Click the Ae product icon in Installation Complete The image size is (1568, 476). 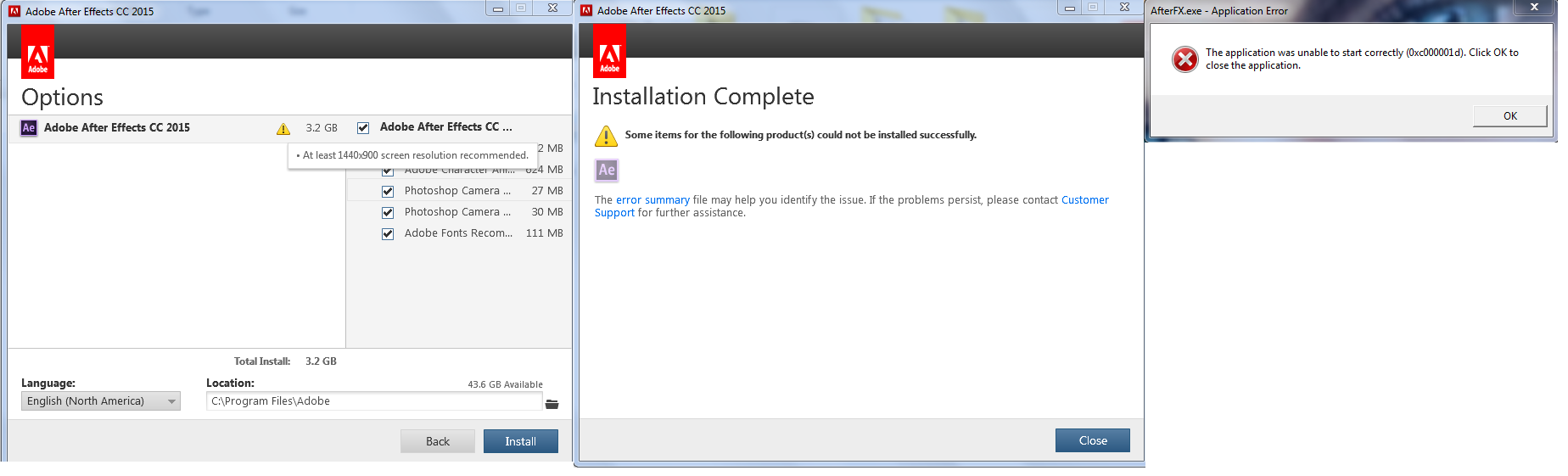pos(607,170)
